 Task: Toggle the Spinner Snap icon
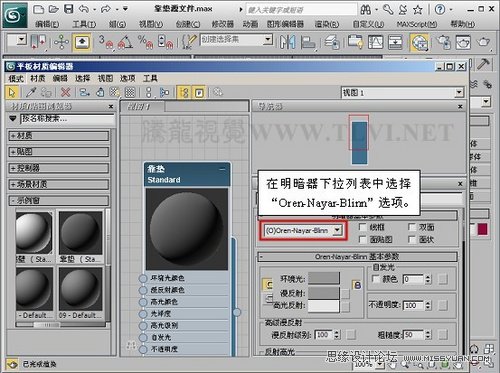[x=165, y=42]
